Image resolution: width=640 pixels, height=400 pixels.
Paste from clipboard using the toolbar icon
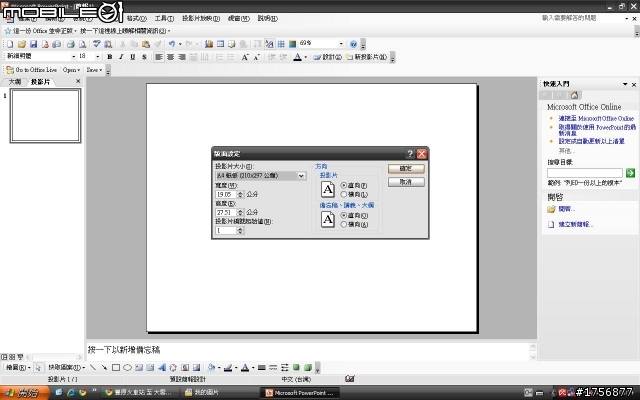pyautogui.click(x=146, y=44)
